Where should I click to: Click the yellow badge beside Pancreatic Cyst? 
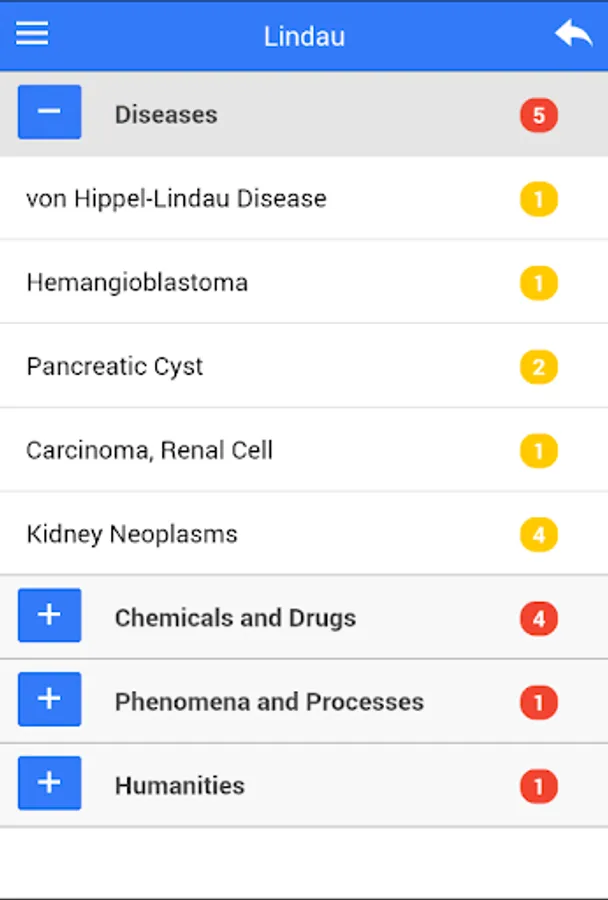[x=538, y=367]
